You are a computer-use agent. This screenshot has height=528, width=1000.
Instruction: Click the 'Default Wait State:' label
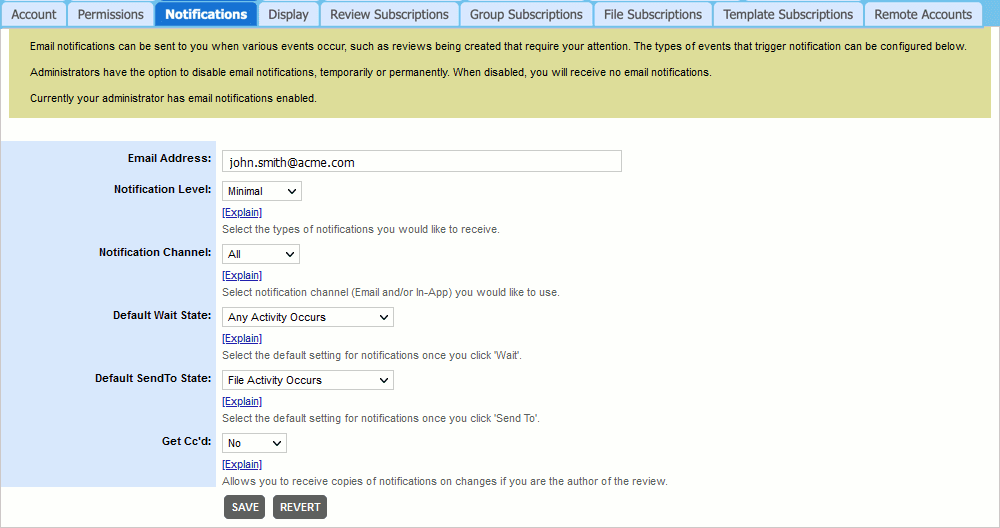click(162, 316)
